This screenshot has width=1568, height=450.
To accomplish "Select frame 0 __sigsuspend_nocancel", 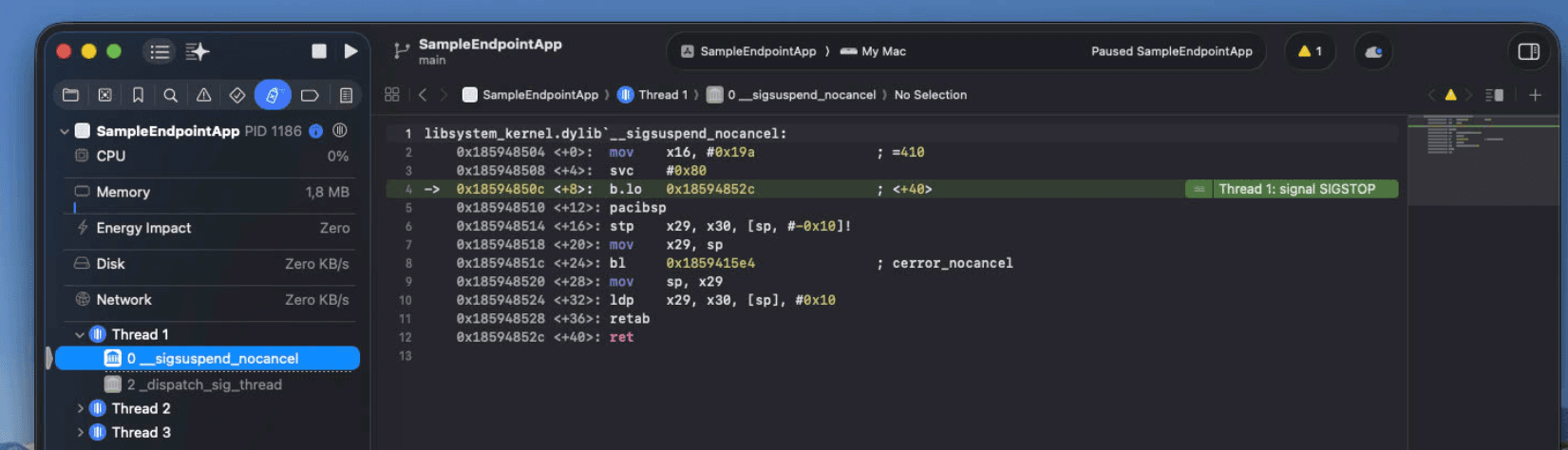I will pos(208,358).
